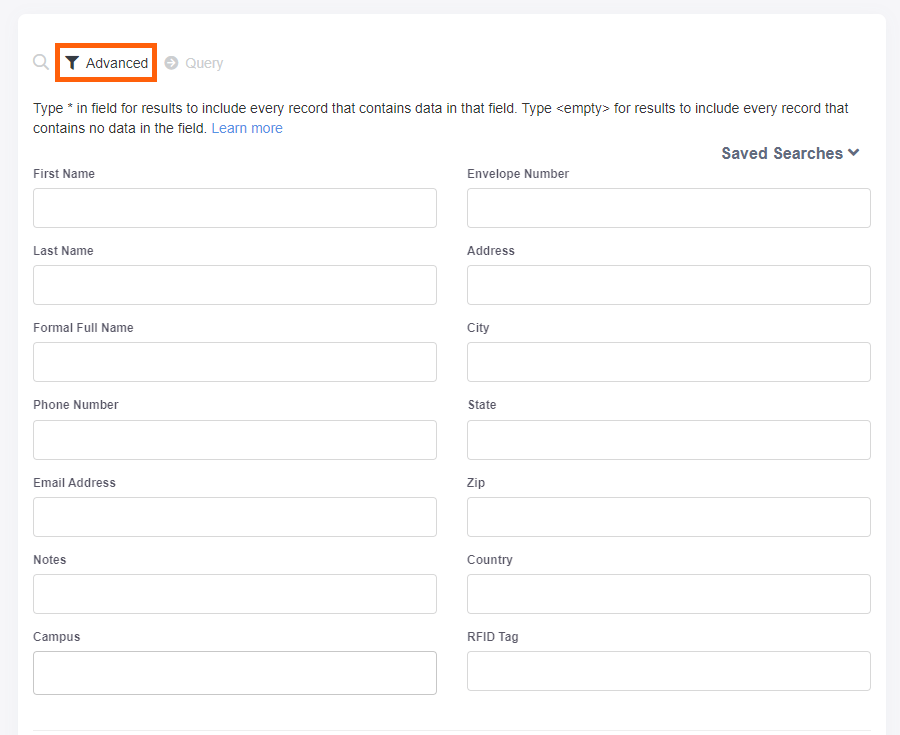Select the Address text box

(x=668, y=285)
